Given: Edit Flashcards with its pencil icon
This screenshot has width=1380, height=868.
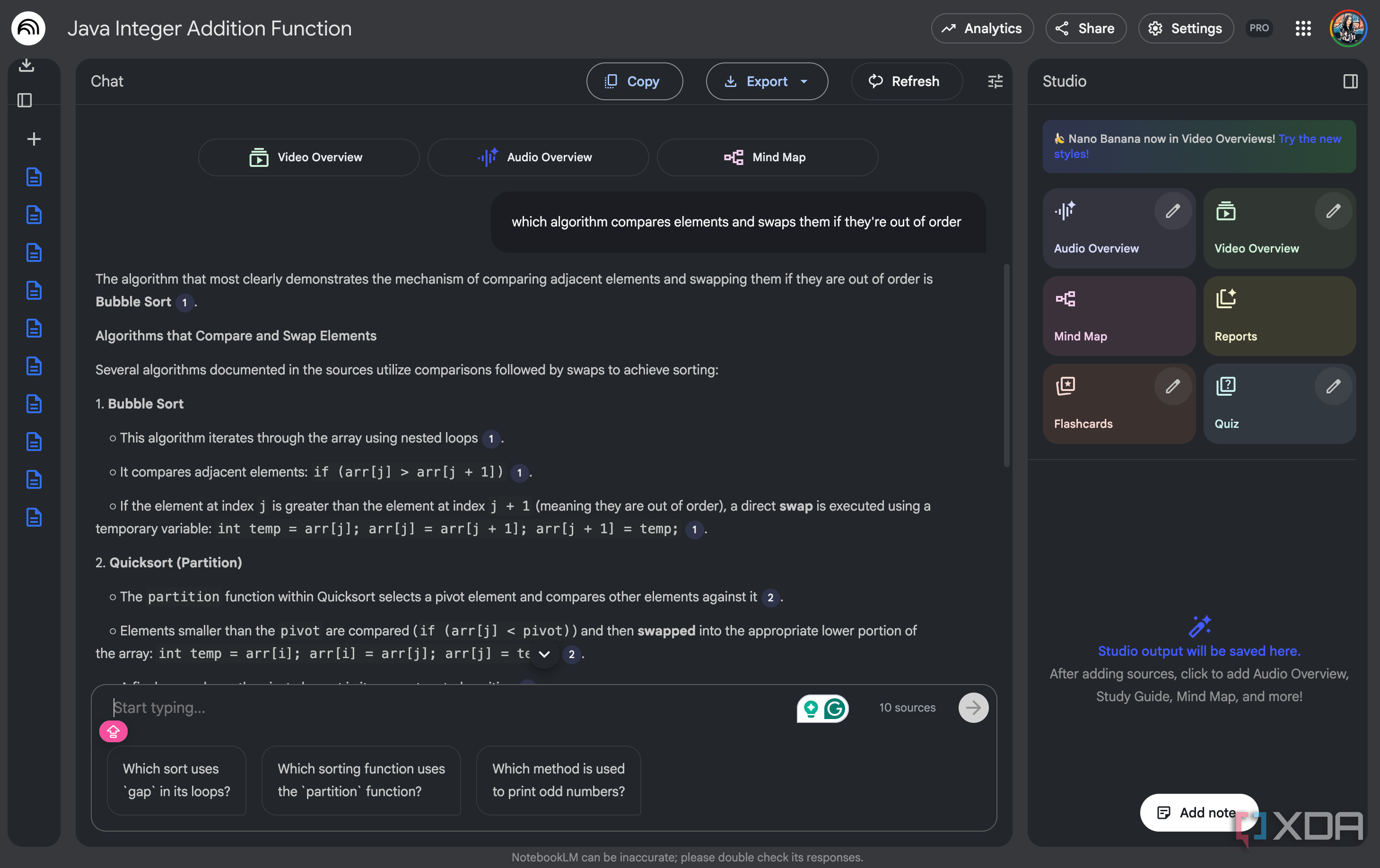Looking at the screenshot, I should click(1172, 386).
